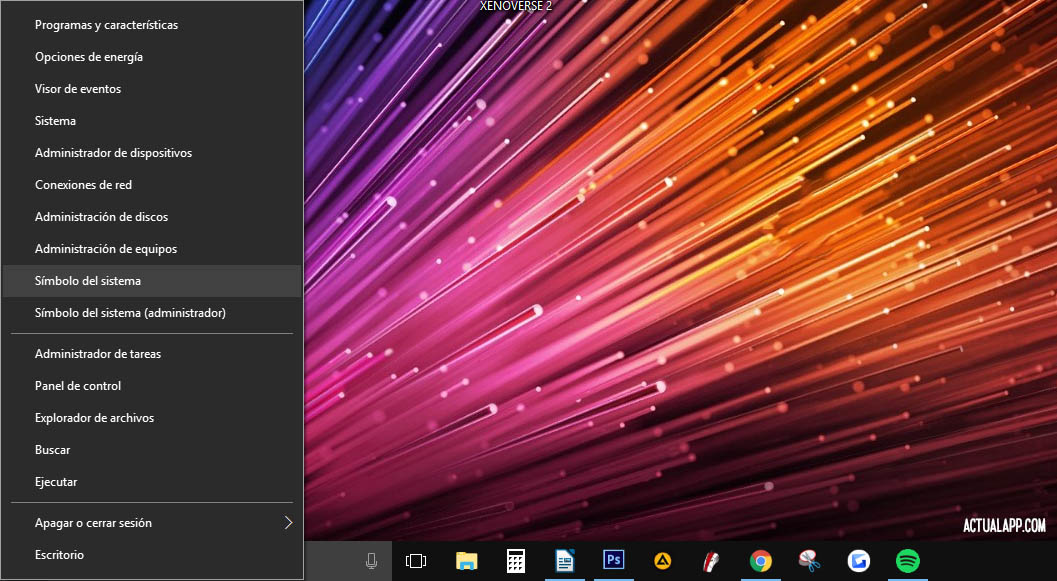Open Administración de discos
The height and width of the screenshot is (581, 1057).
coord(152,217)
